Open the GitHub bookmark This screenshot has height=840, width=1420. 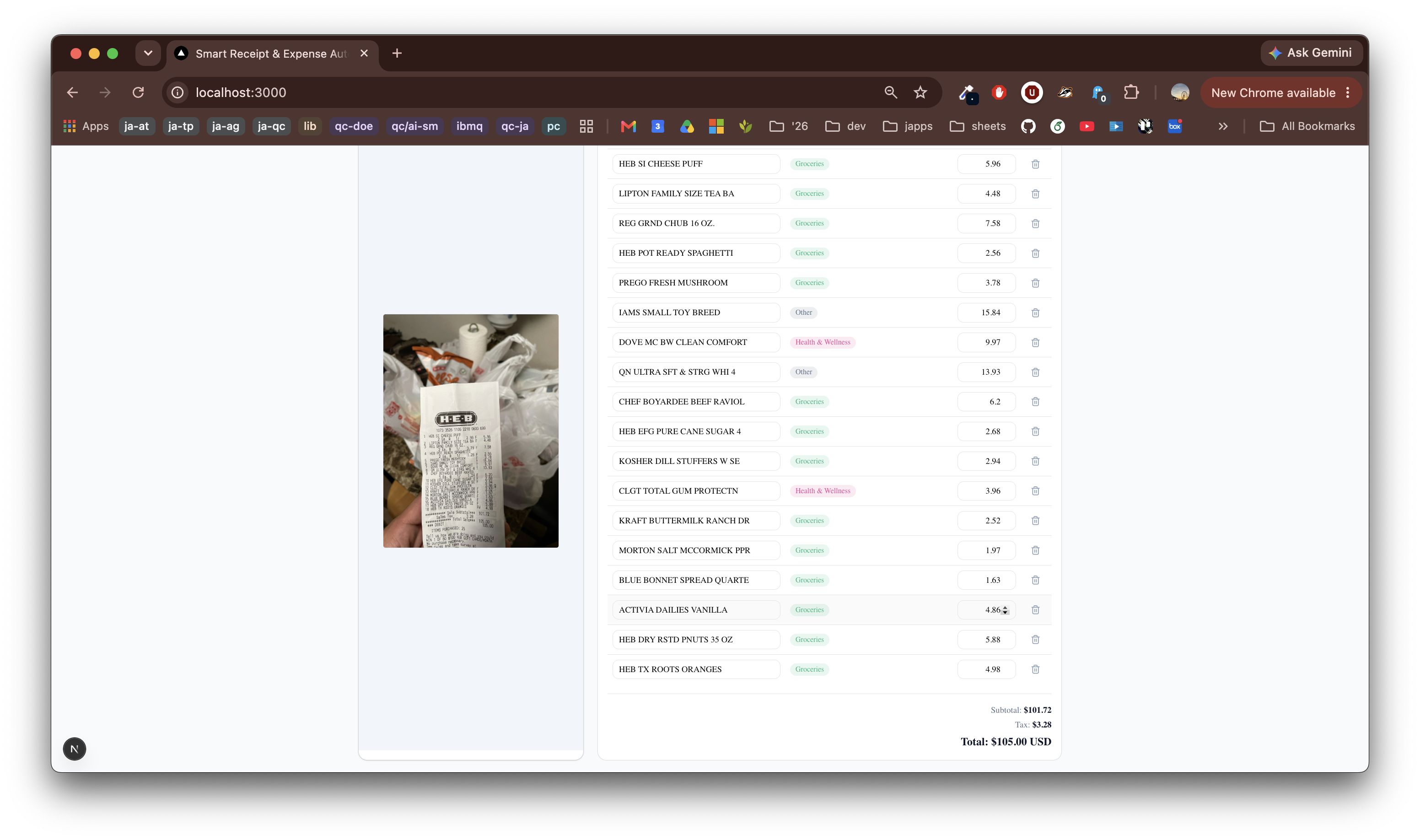[1028, 126]
